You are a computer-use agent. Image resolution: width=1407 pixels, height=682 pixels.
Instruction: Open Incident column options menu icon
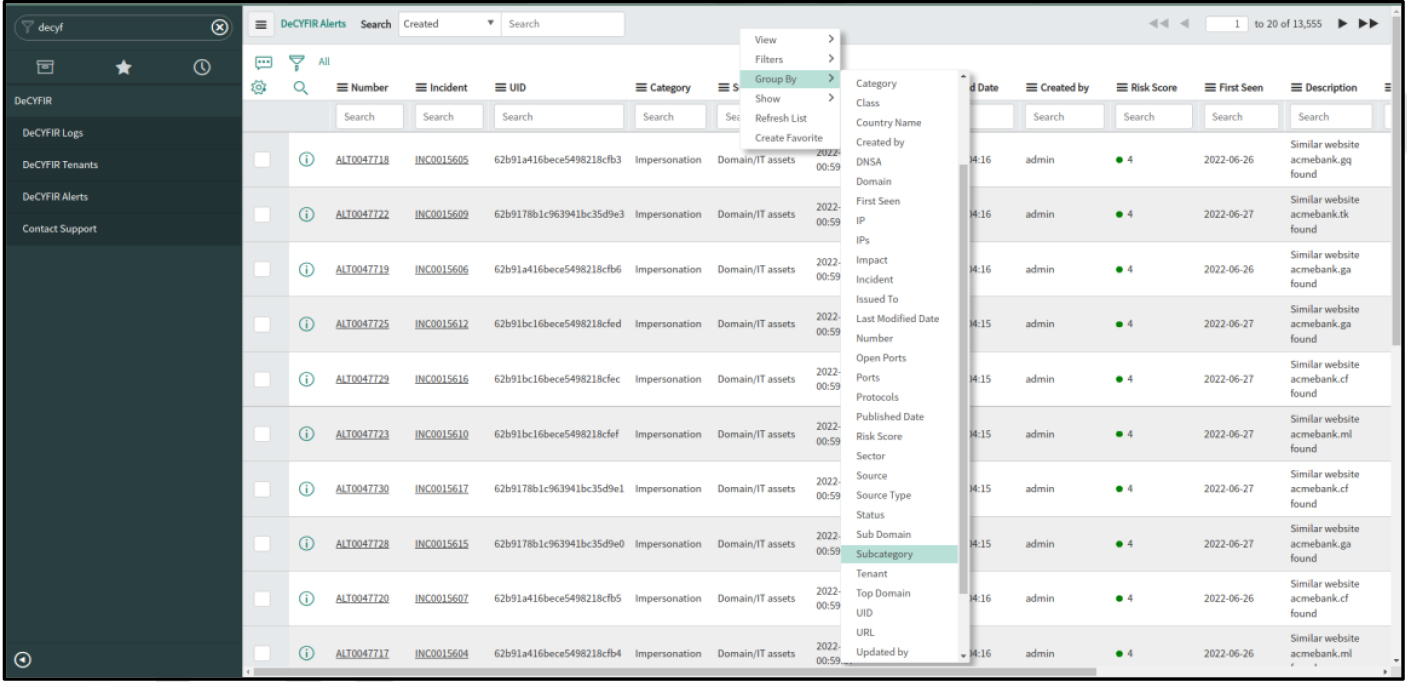[421, 88]
